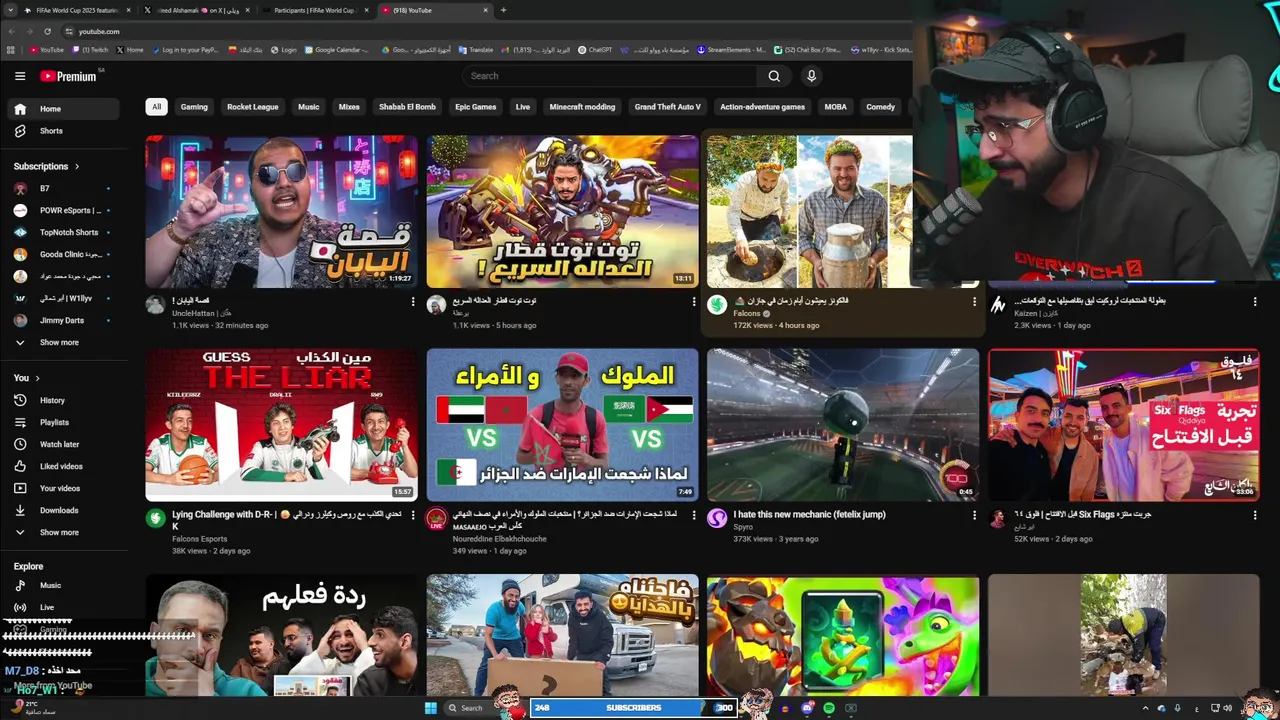Expand the Subscriptions section arrow
Image resolution: width=1280 pixels, height=720 pixels.
(x=77, y=166)
